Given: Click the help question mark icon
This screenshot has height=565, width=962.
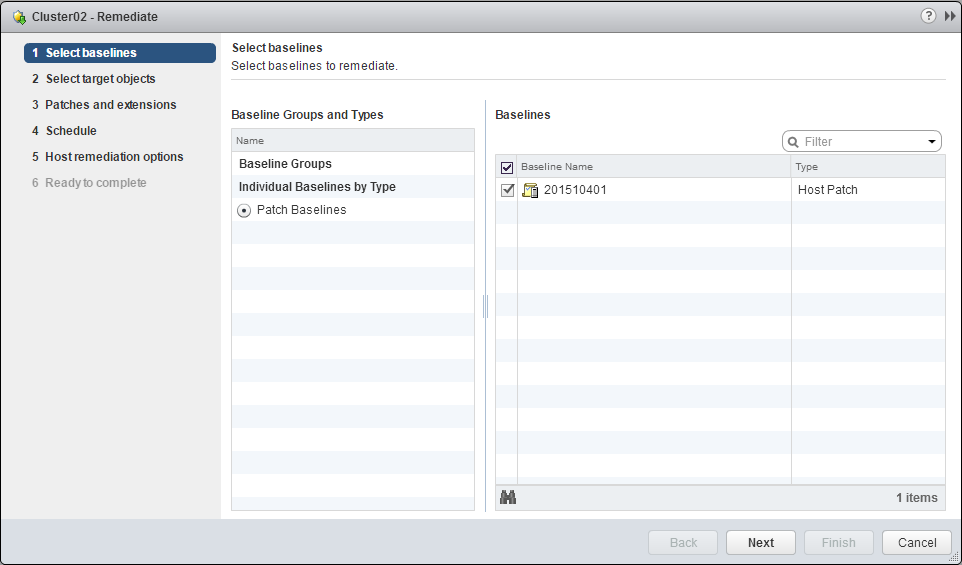Looking at the screenshot, I should [x=928, y=16].
